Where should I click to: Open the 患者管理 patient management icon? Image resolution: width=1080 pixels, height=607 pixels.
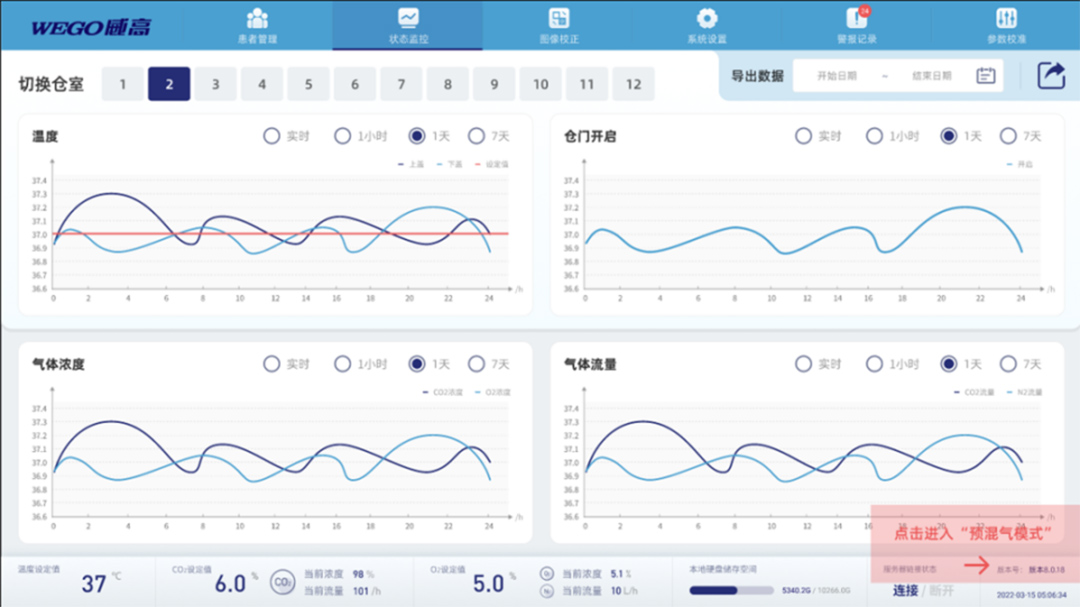coord(257,19)
